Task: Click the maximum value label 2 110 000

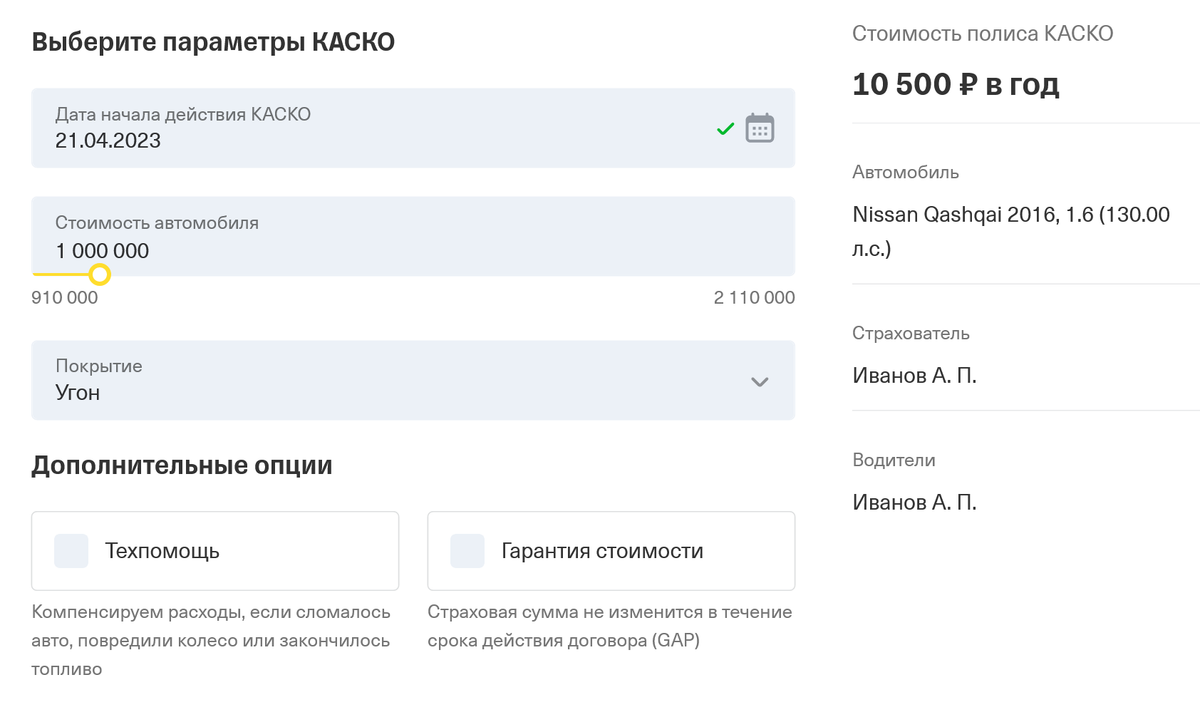Action: (754, 298)
